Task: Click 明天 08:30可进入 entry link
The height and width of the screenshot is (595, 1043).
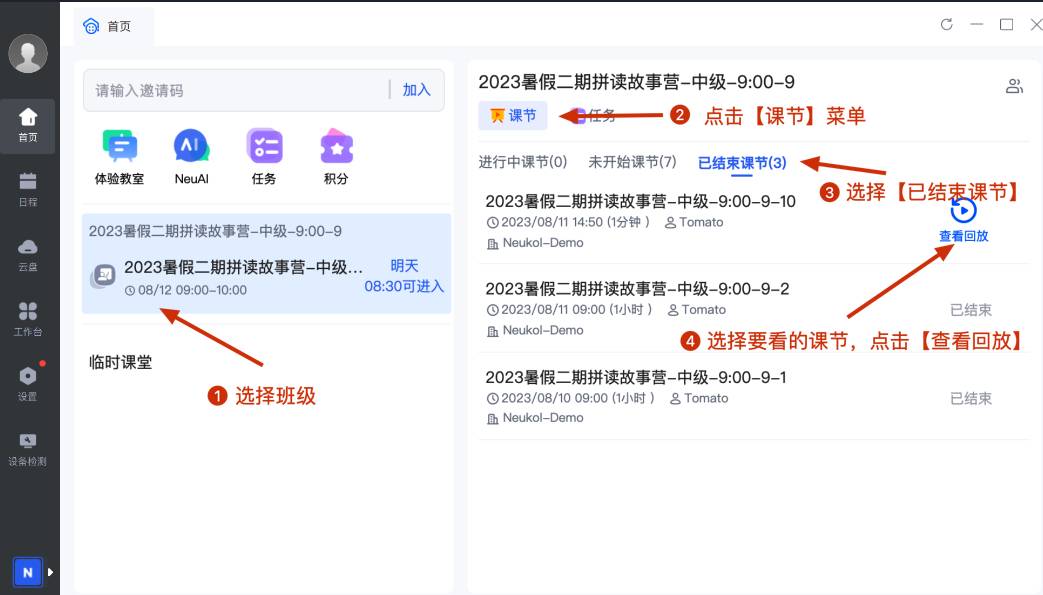Action: click(404, 276)
